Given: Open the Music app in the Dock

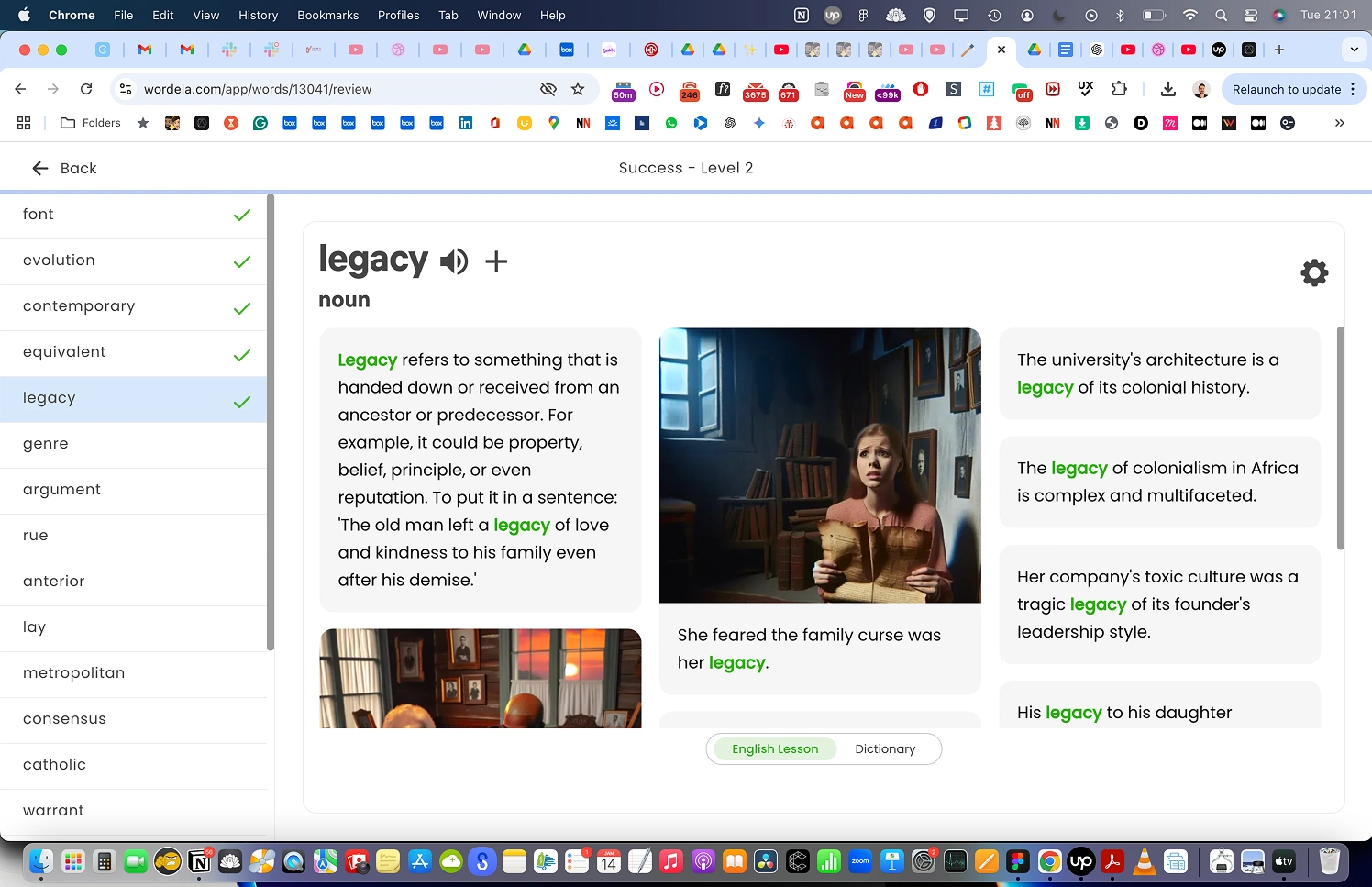Looking at the screenshot, I should click(x=671, y=861).
